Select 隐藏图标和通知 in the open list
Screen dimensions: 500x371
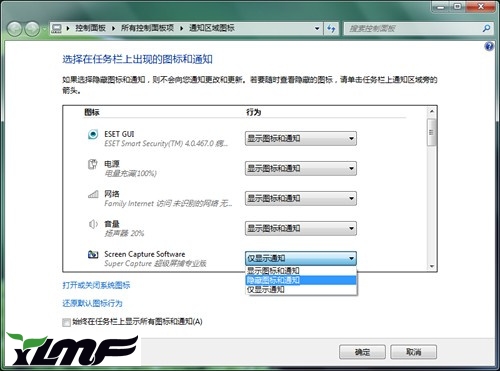(x=301, y=280)
